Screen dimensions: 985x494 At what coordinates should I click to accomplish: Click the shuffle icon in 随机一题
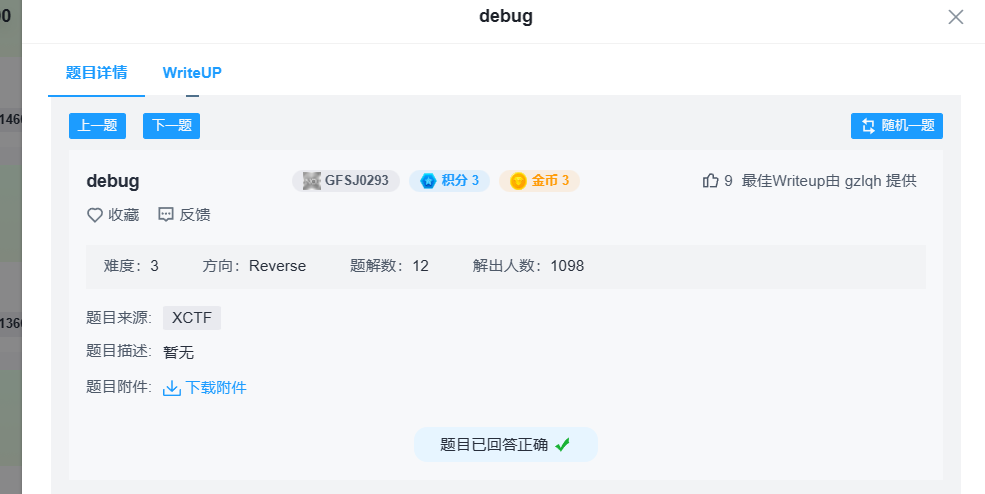866,126
